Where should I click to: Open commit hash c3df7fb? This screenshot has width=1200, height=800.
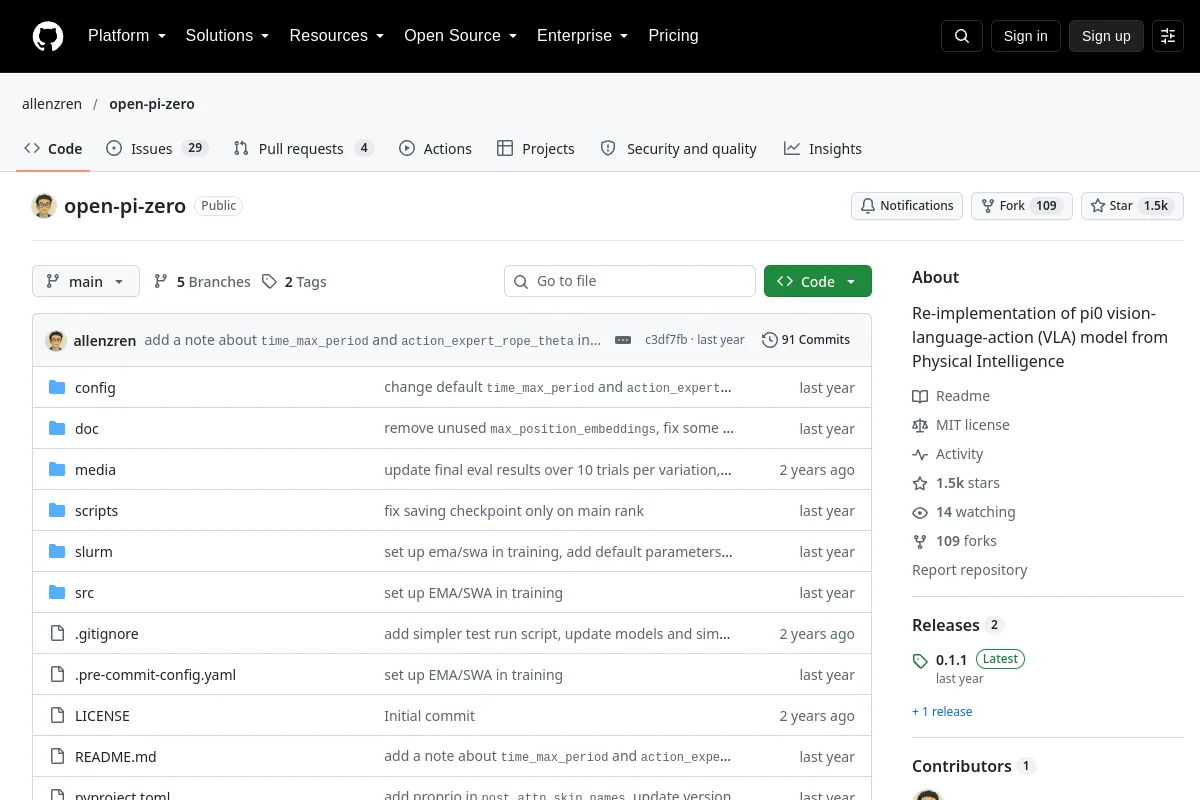[x=666, y=340]
